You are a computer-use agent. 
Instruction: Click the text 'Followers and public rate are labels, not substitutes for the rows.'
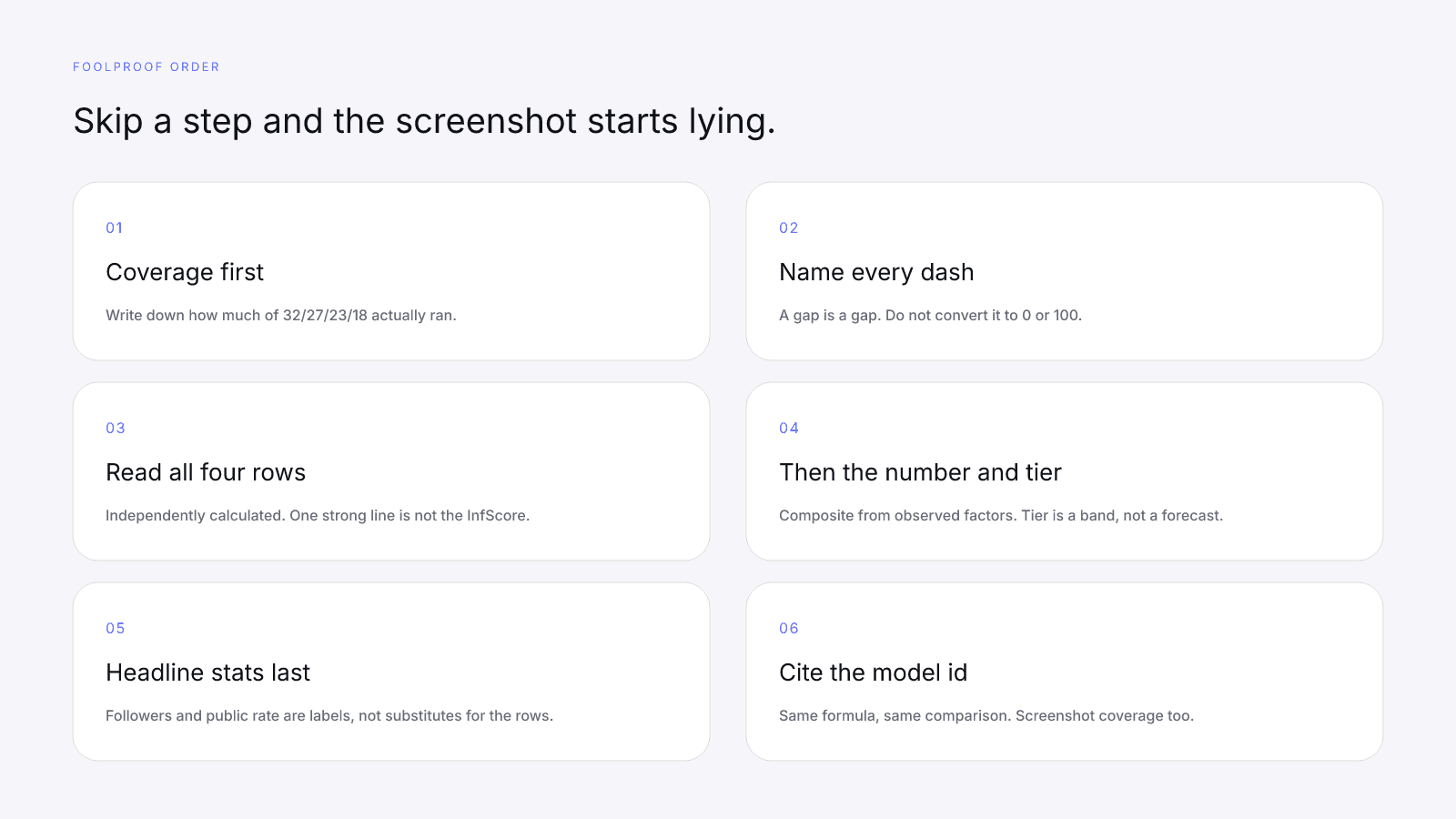[x=329, y=716]
